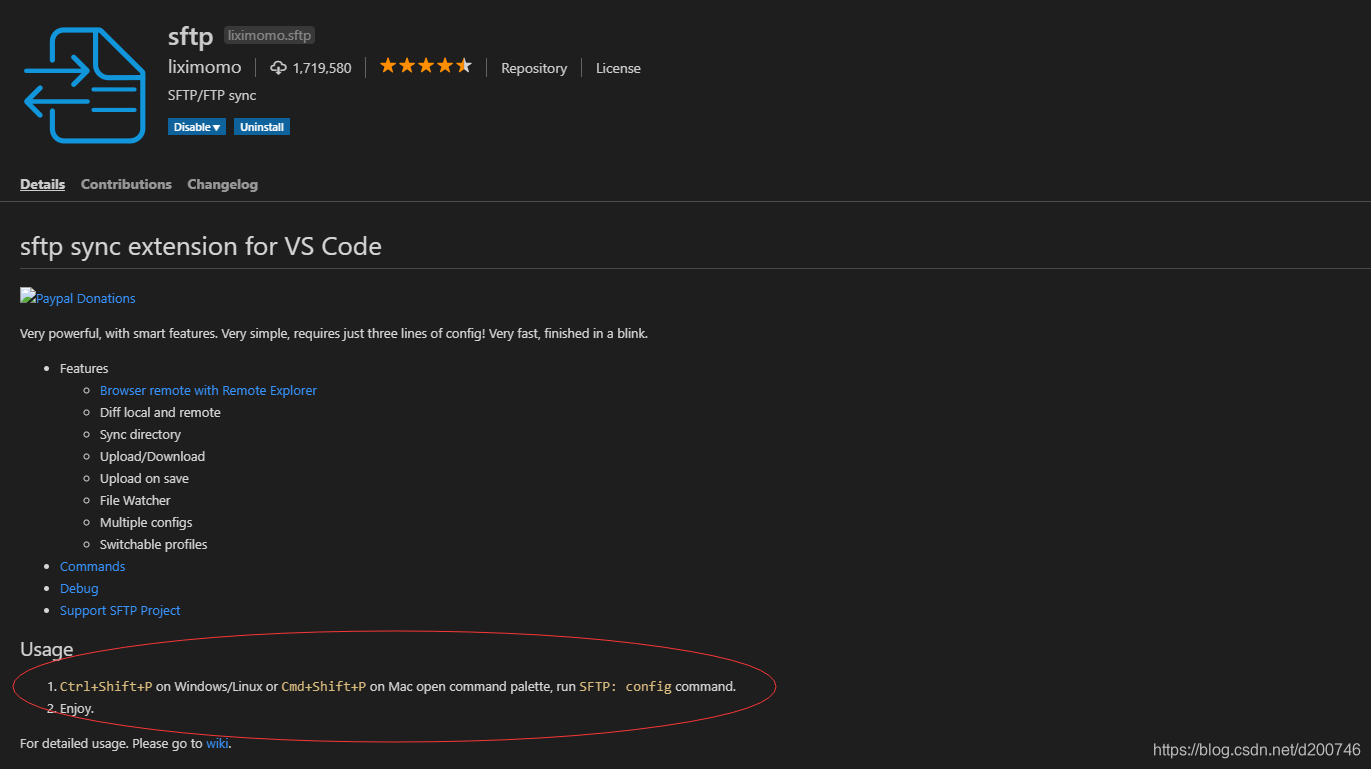Click the Diff local and remote item
This screenshot has width=1371, height=769.
(x=160, y=412)
